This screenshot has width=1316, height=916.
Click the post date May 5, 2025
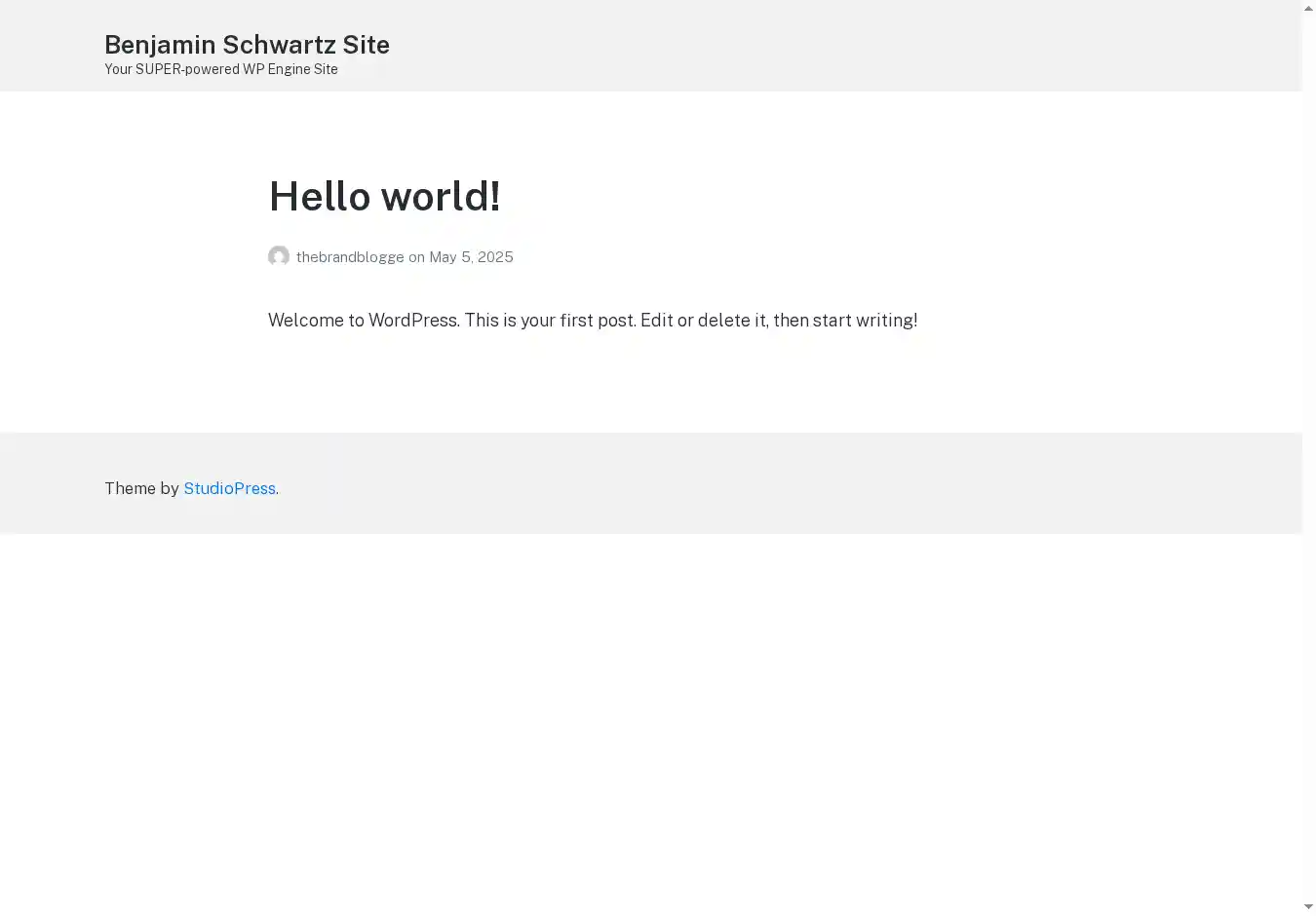[471, 257]
